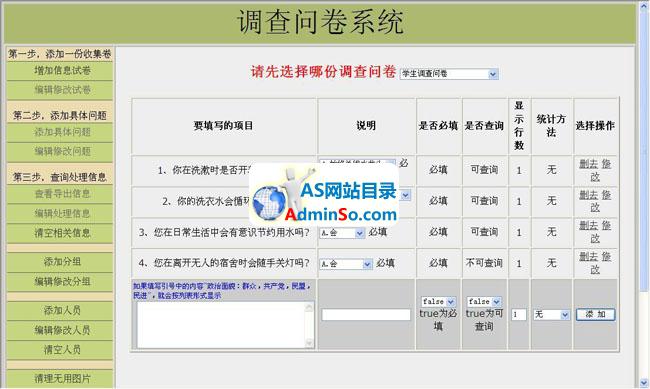
Task: Click 删去 for question 1
Action: [x=589, y=163]
